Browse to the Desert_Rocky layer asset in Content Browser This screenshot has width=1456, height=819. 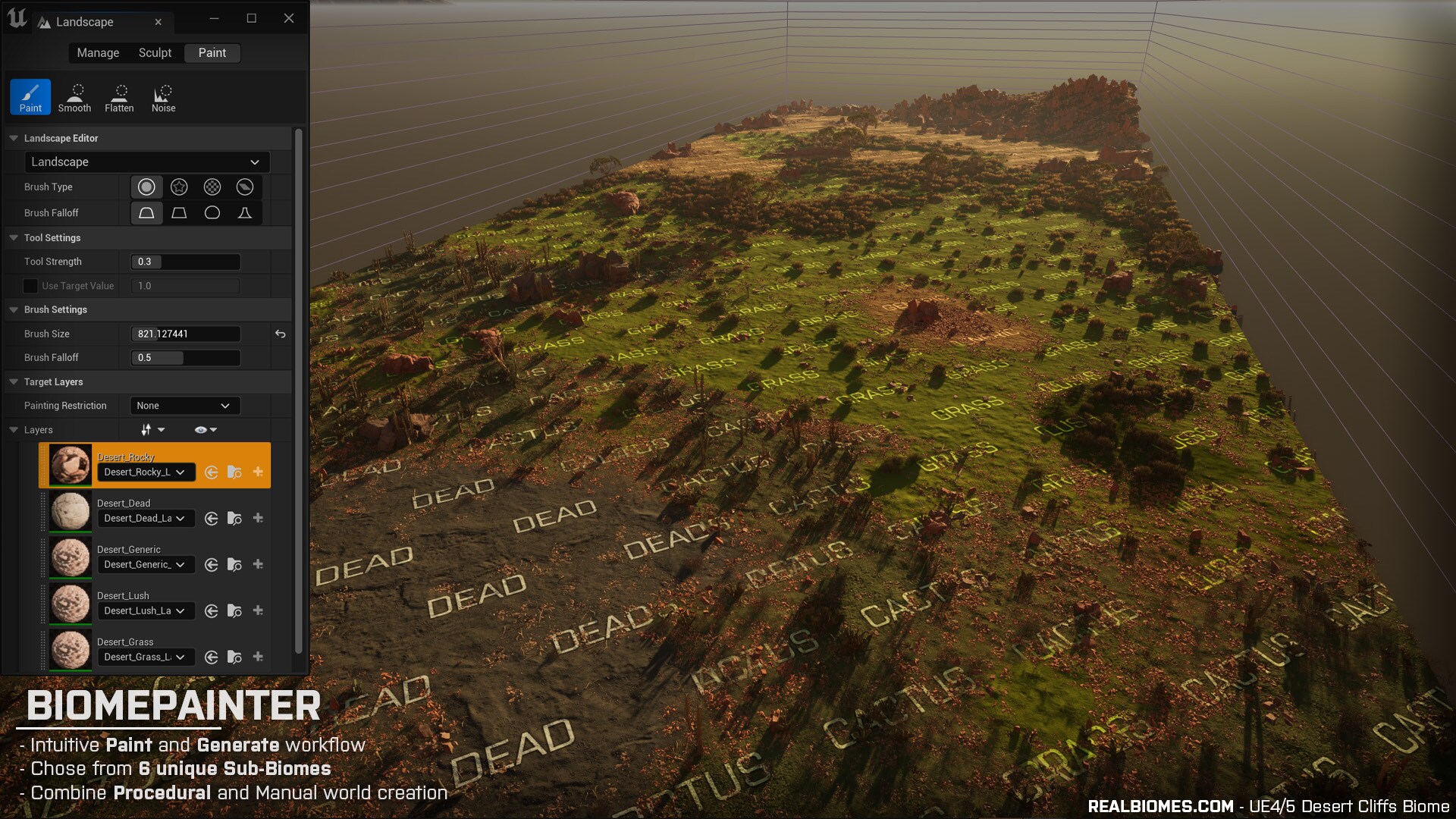point(234,472)
